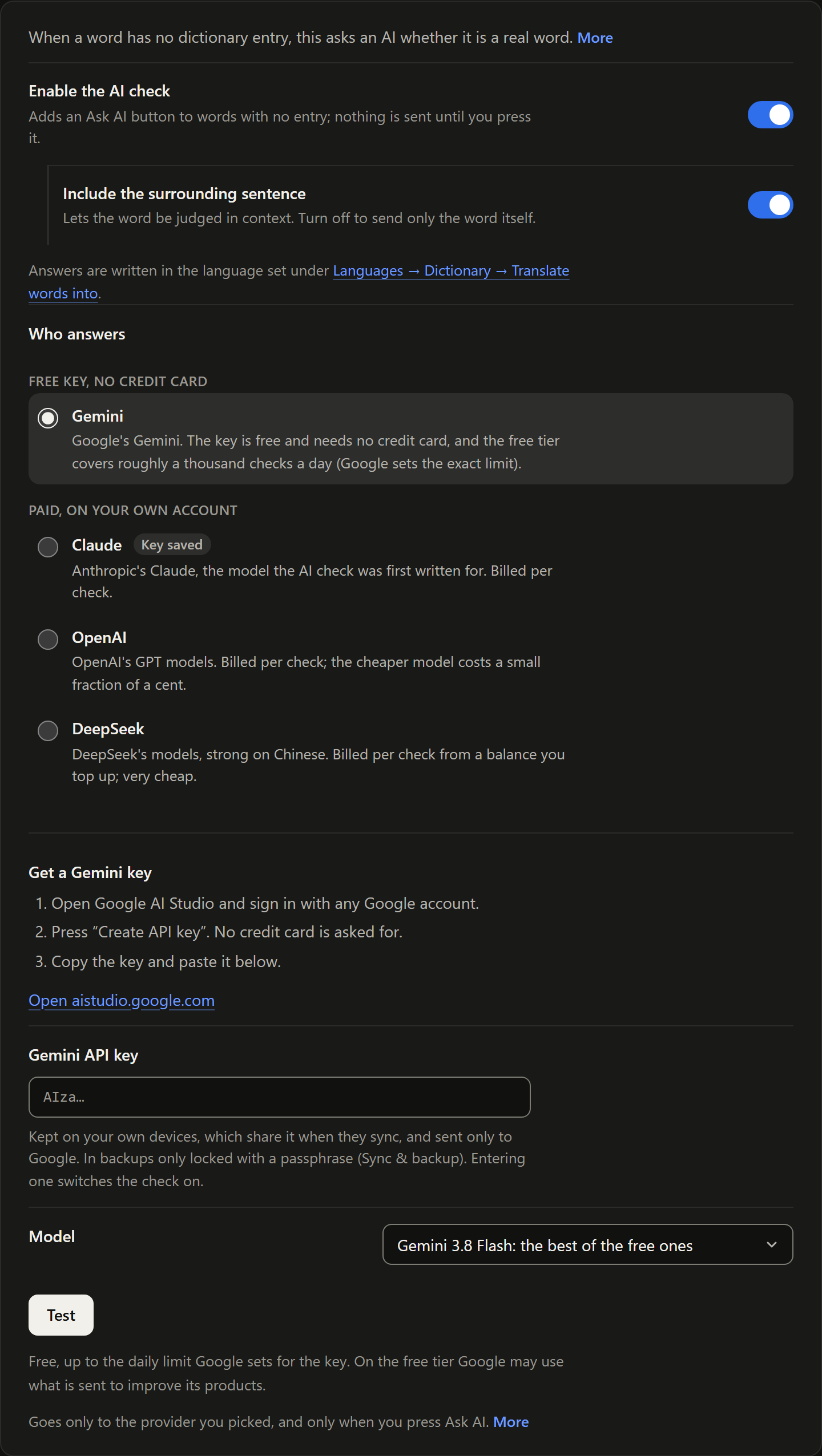This screenshot has height=1456, width=822.
Task: Open the Model dropdown for Gemini
Action: coord(587,1244)
